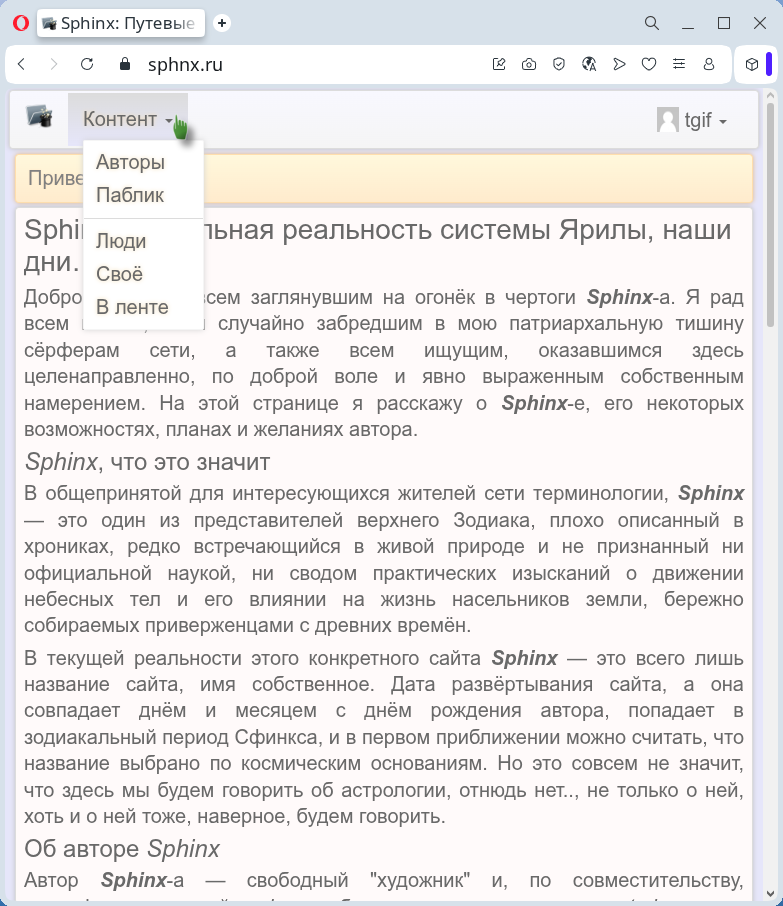Open the Opera main menu
Image resolution: width=783 pixels, height=906 pixels.
[x=20, y=23]
